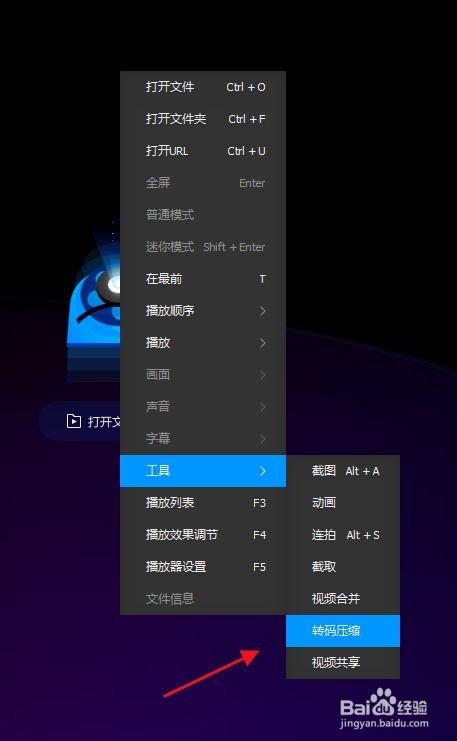Choose 打开文件夹 from context menu
Image resolution: width=457 pixels, height=741 pixels.
[x=203, y=119]
